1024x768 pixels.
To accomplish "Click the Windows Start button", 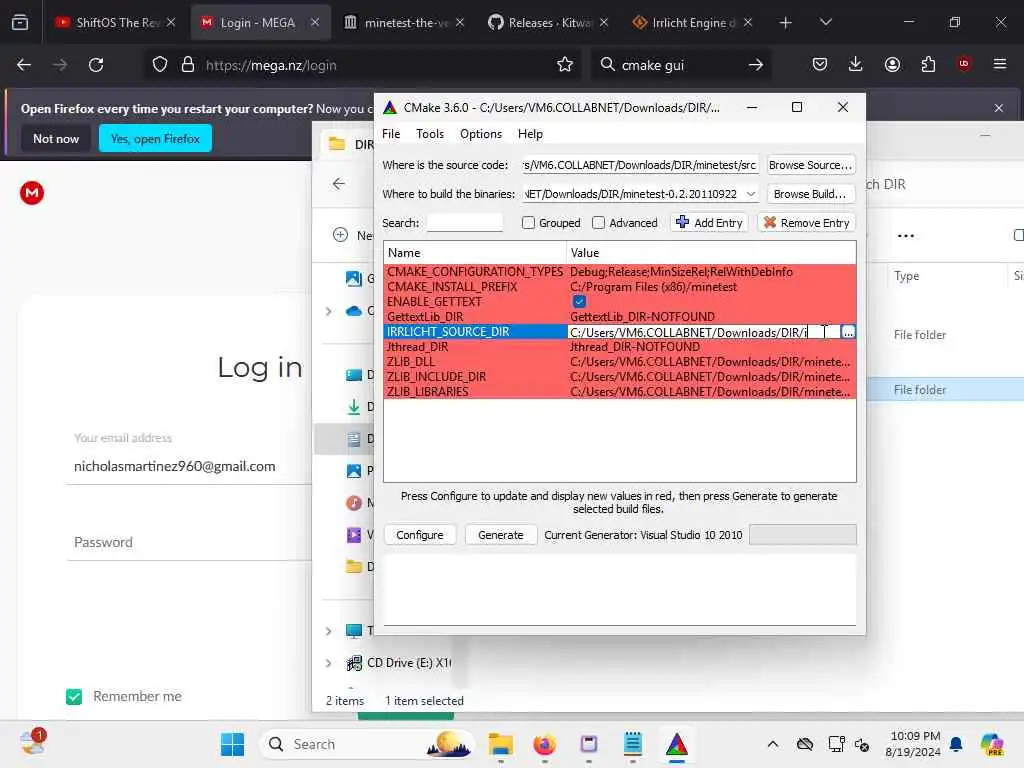I will [232, 744].
